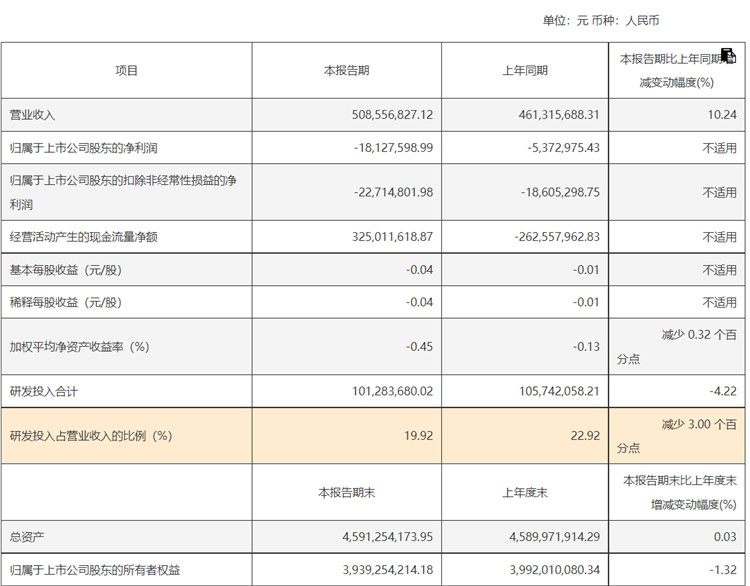Click the 减少 0.32 个百分点 cell
This screenshot has width=750, height=586.
point(677,347)
